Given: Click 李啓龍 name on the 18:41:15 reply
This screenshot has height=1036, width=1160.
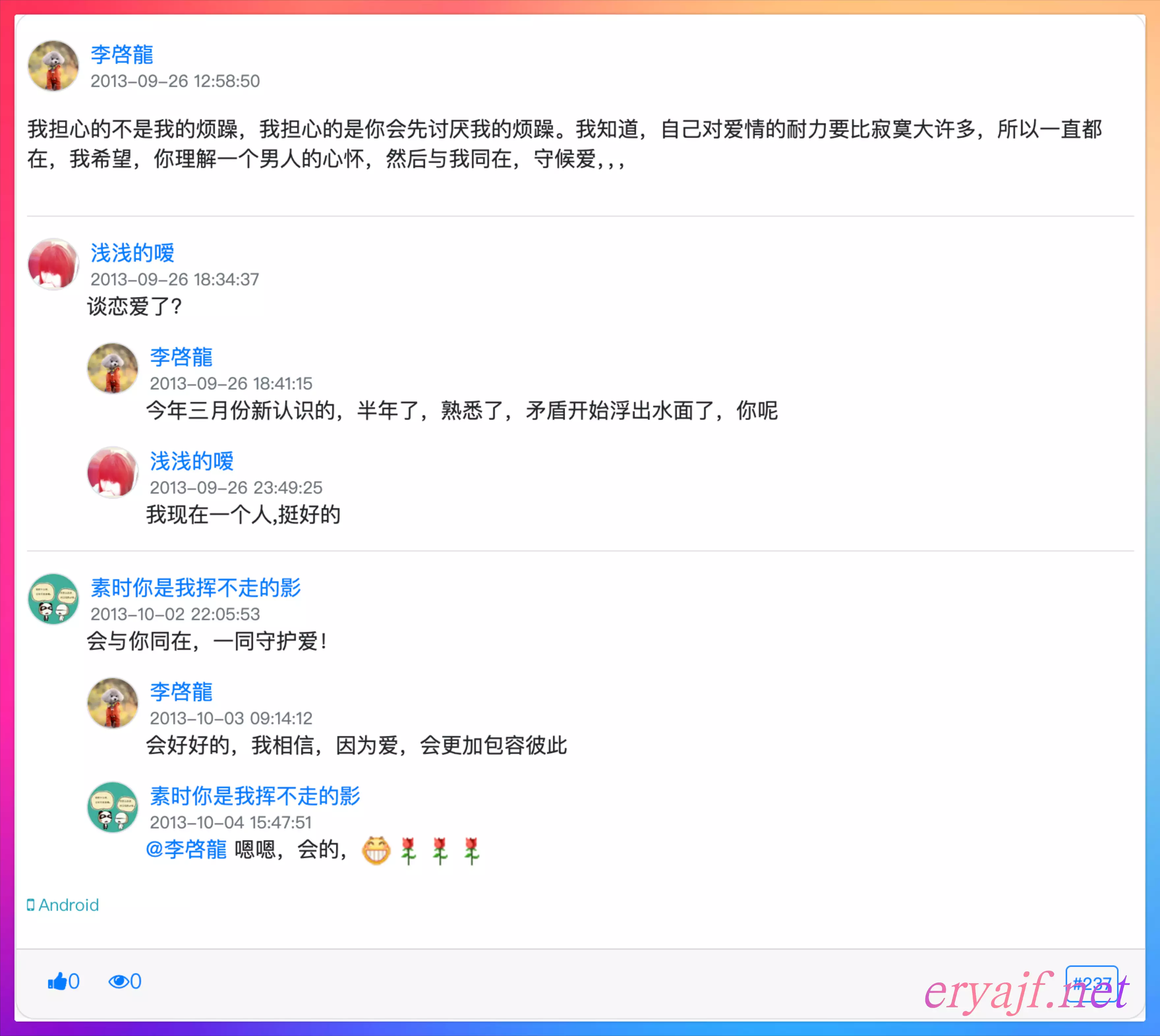Looking at the screenshot, I should pyautogui.click(x=181, y=358).
